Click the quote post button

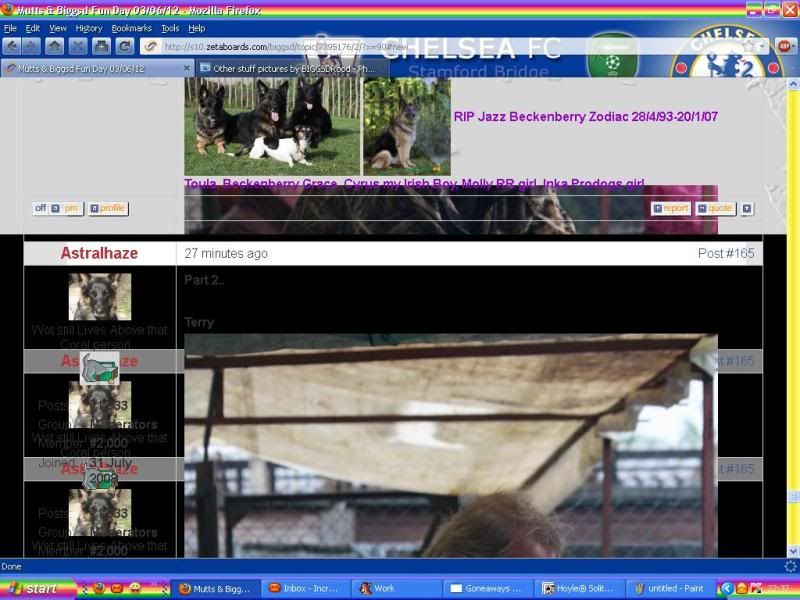(715, 209)
